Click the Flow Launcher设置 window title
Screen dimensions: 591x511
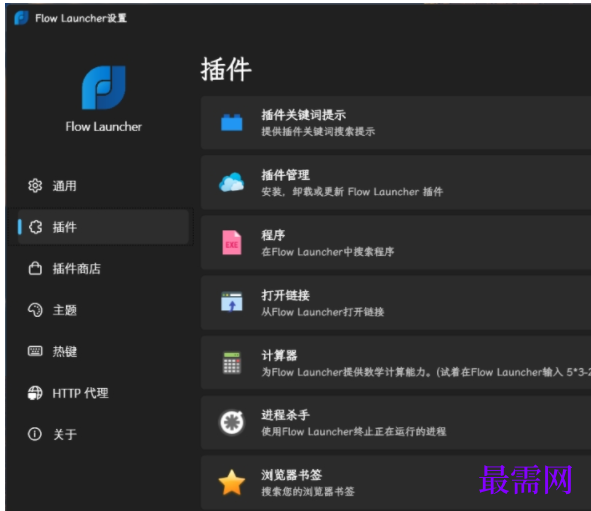point(81,18)
